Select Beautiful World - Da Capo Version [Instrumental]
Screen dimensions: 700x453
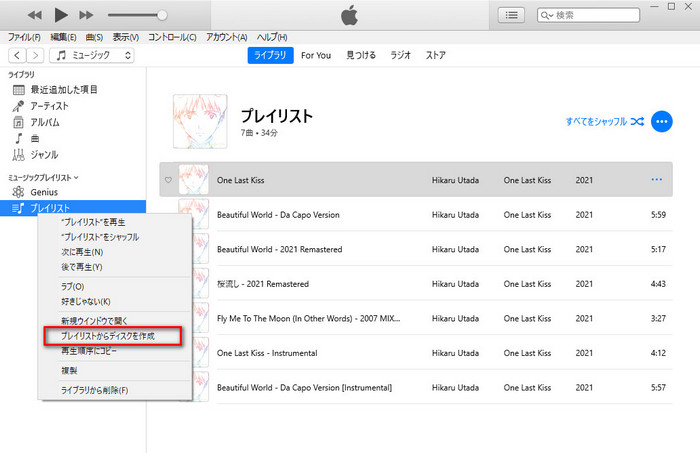pos(304,388)
